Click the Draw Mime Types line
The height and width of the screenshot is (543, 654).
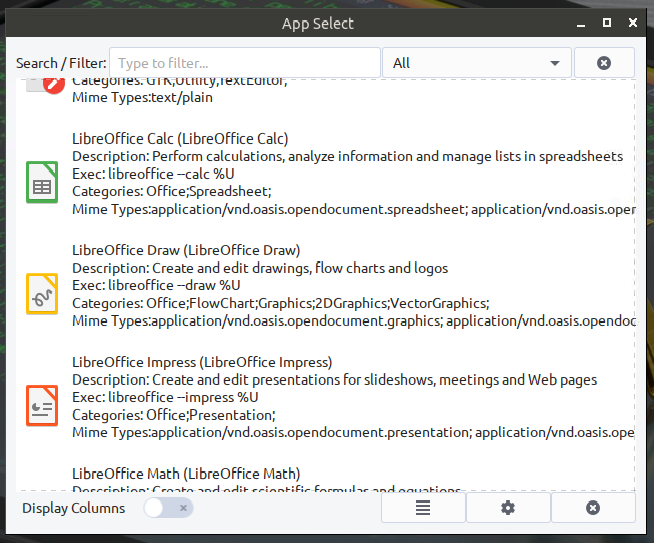tap(353, 321)
